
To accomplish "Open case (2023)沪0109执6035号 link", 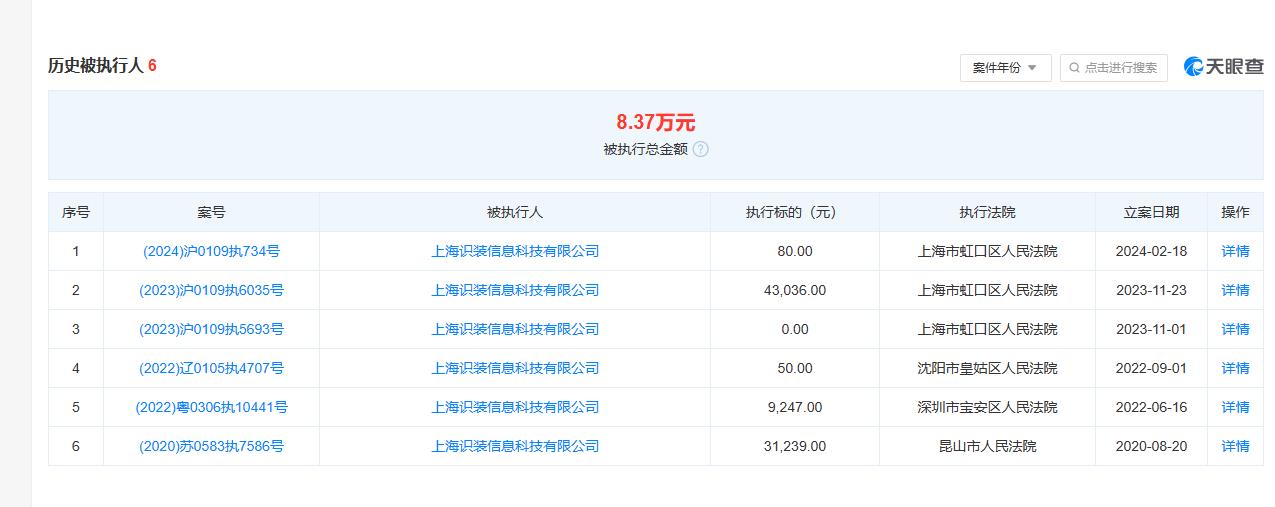I will 211,290.
